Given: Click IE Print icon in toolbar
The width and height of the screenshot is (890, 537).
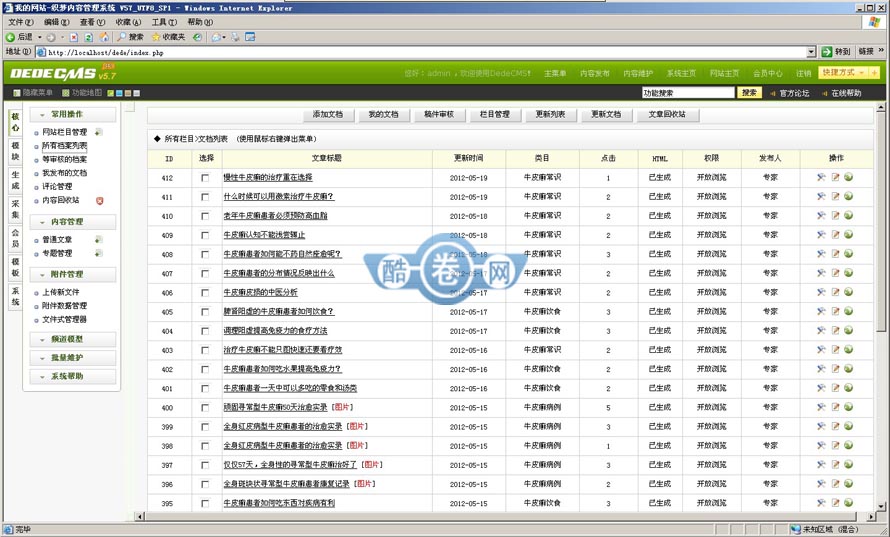Looking at the screenshot, I should pyautogui.click(x=235, y=37).
